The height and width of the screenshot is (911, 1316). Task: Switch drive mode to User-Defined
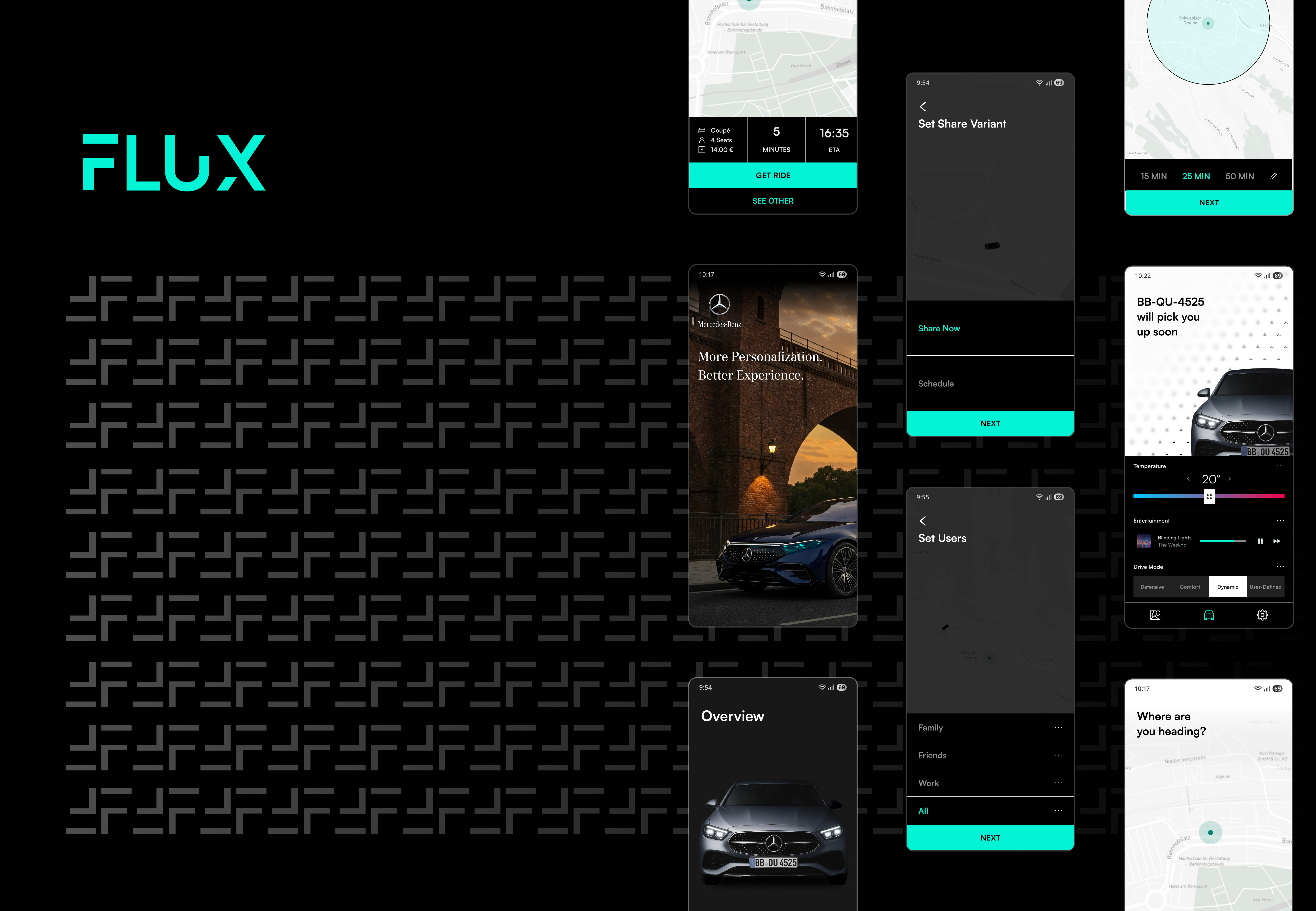pos(1265,587)
